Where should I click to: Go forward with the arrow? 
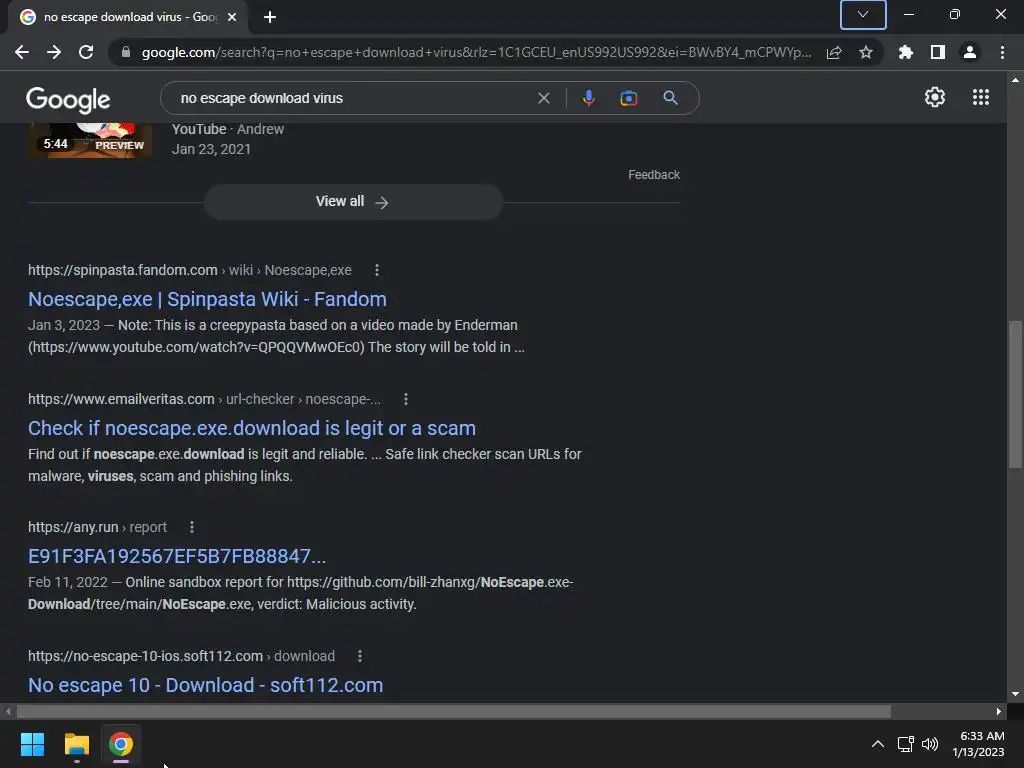point(54,52)
